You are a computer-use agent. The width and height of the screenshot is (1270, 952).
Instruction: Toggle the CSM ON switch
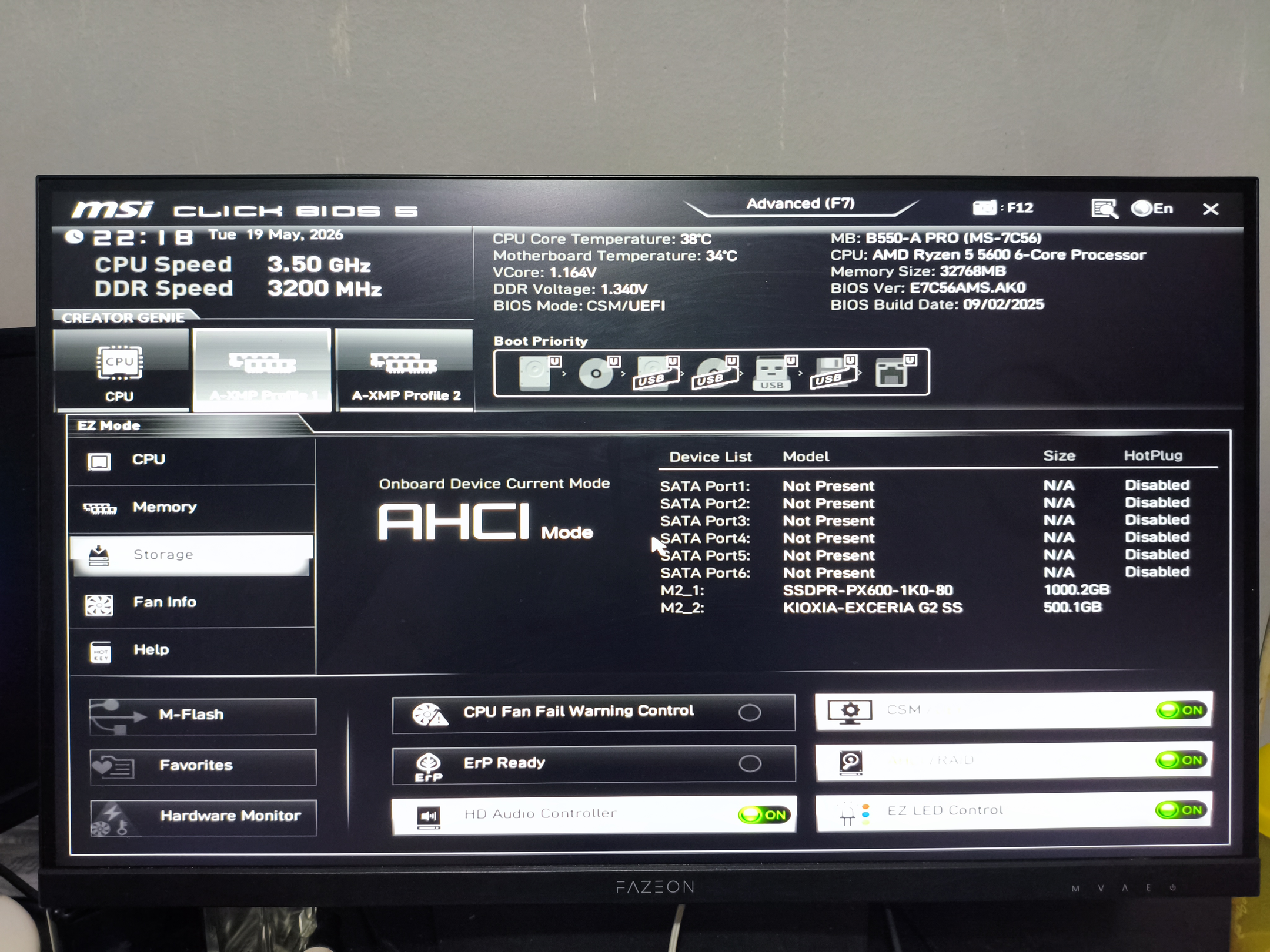[1182, 710]
